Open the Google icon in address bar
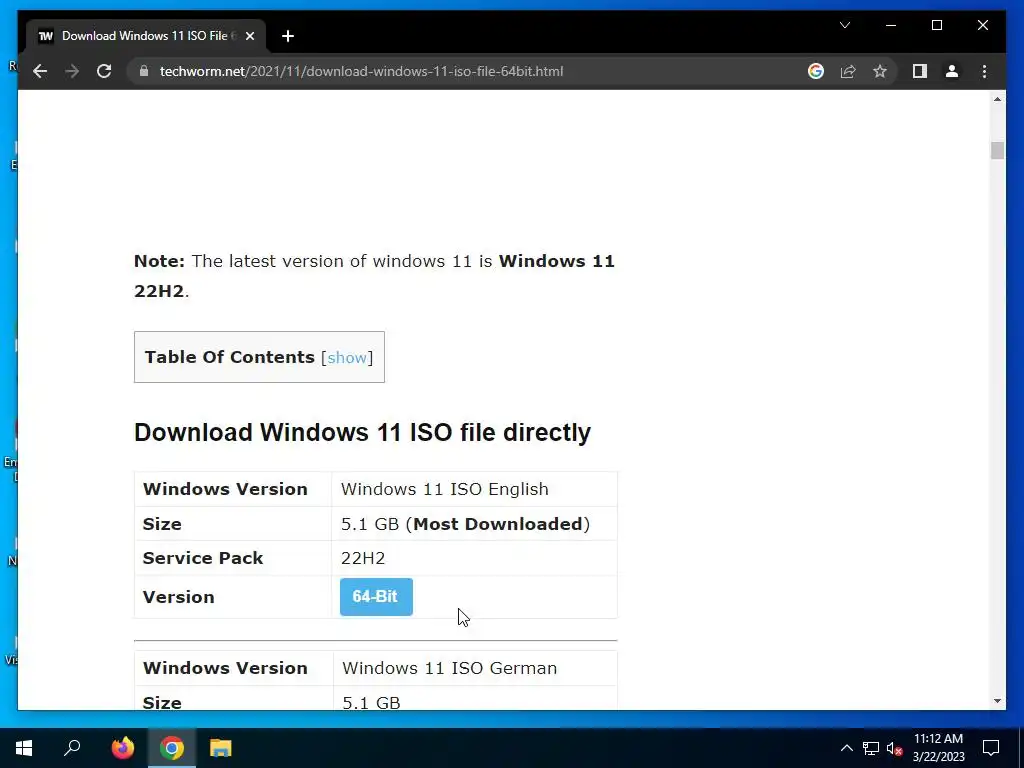 [816, 71]
